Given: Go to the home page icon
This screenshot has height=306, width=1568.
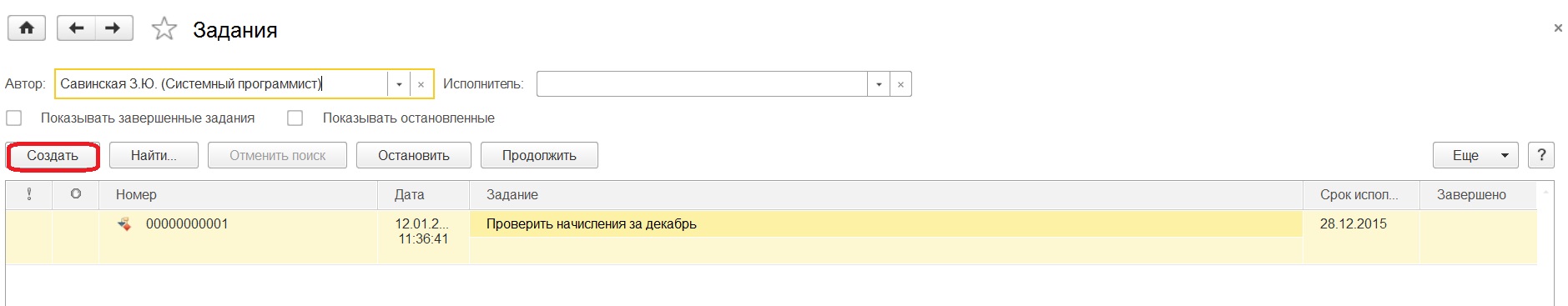Looking at the screenshot, I should click(x=27, y=28).
